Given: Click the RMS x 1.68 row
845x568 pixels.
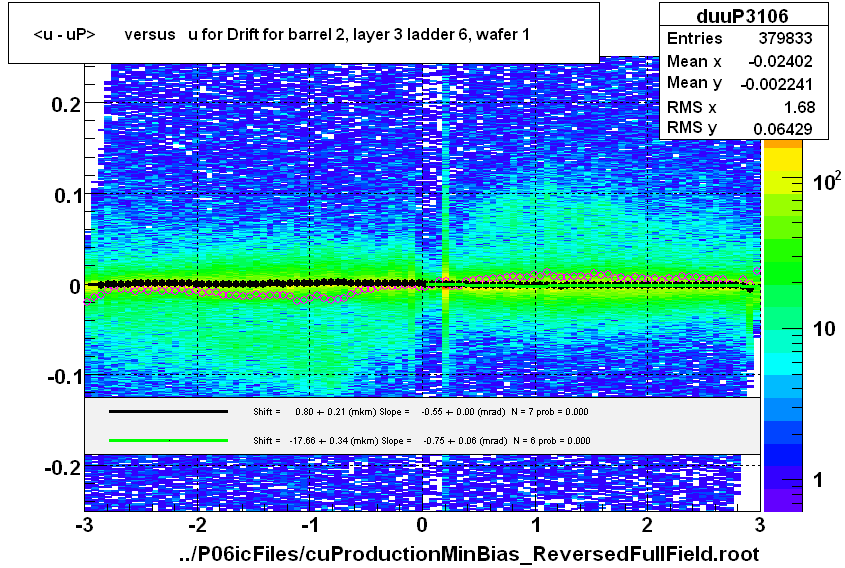Looking at the screenshot, I should [739, 107].
